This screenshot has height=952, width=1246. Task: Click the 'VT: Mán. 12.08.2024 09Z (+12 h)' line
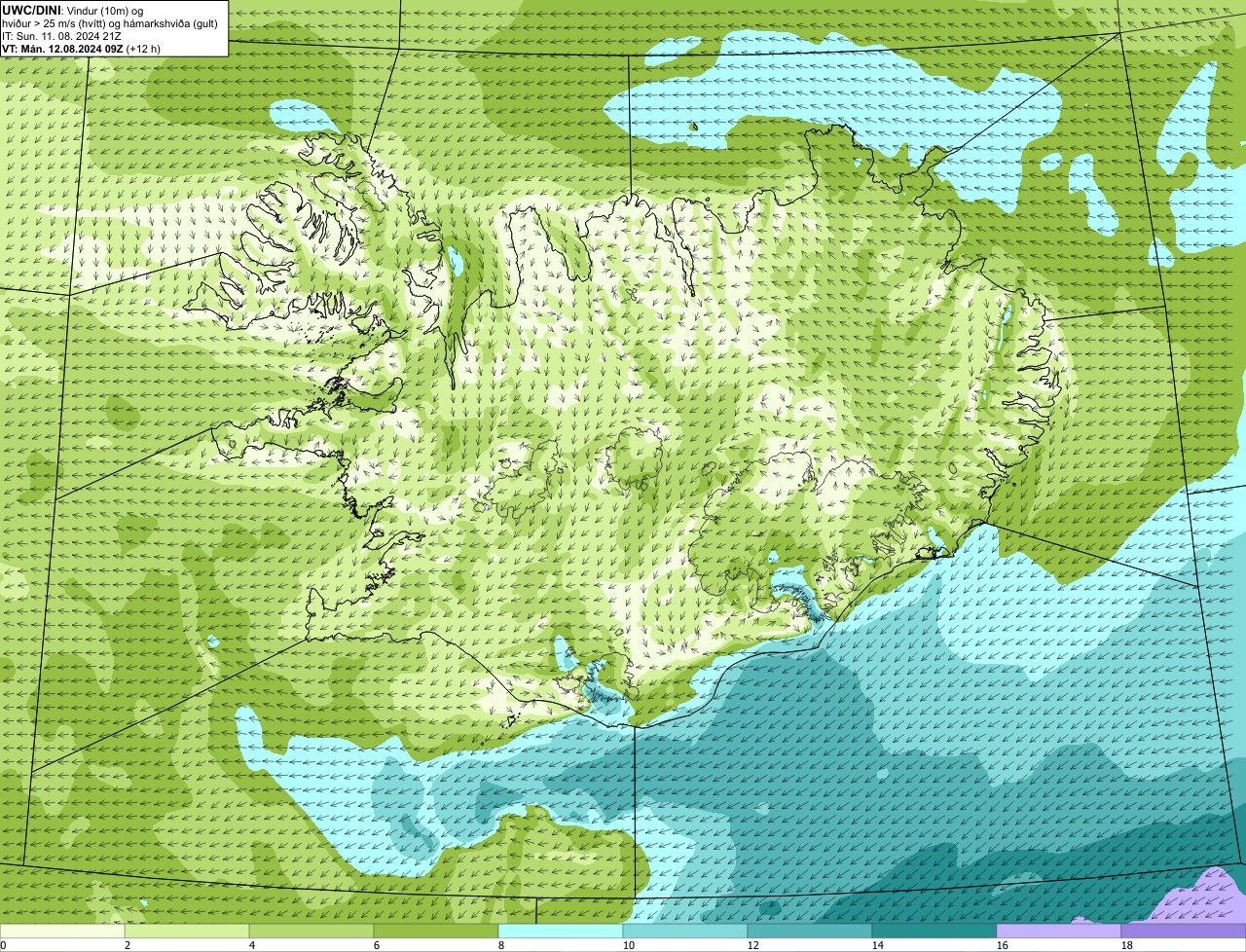(x=82, y=49)
